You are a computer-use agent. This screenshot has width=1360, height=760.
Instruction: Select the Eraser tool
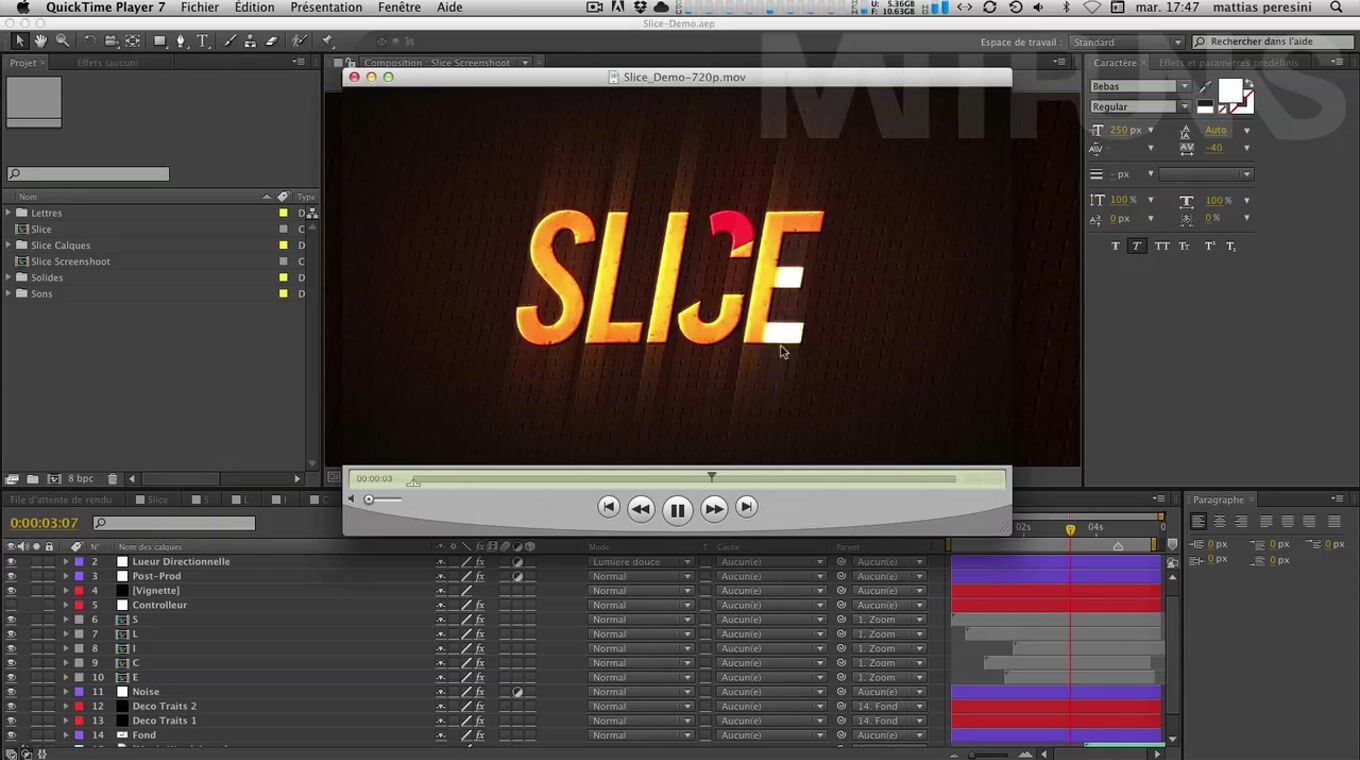pyautogui.click(x=271, y=41)
